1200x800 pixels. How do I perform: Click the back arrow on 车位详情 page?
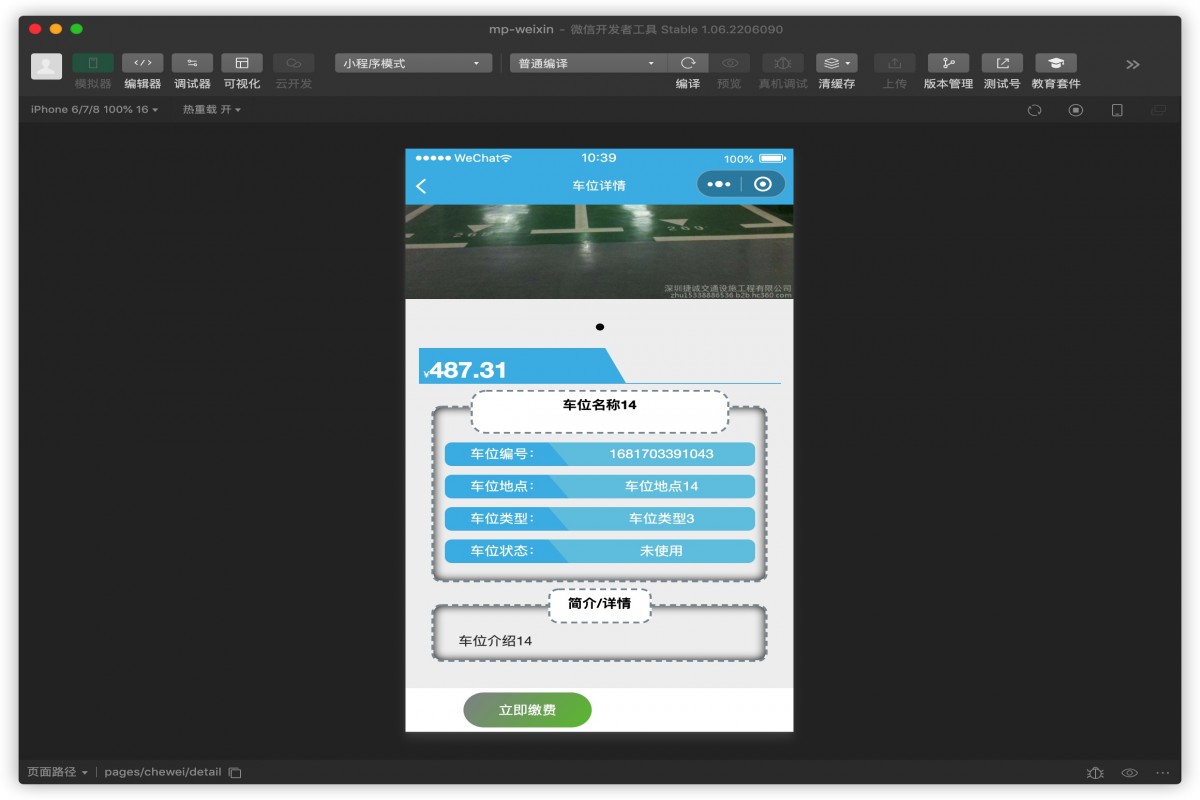pyautogui.click(x=421, y=184)
